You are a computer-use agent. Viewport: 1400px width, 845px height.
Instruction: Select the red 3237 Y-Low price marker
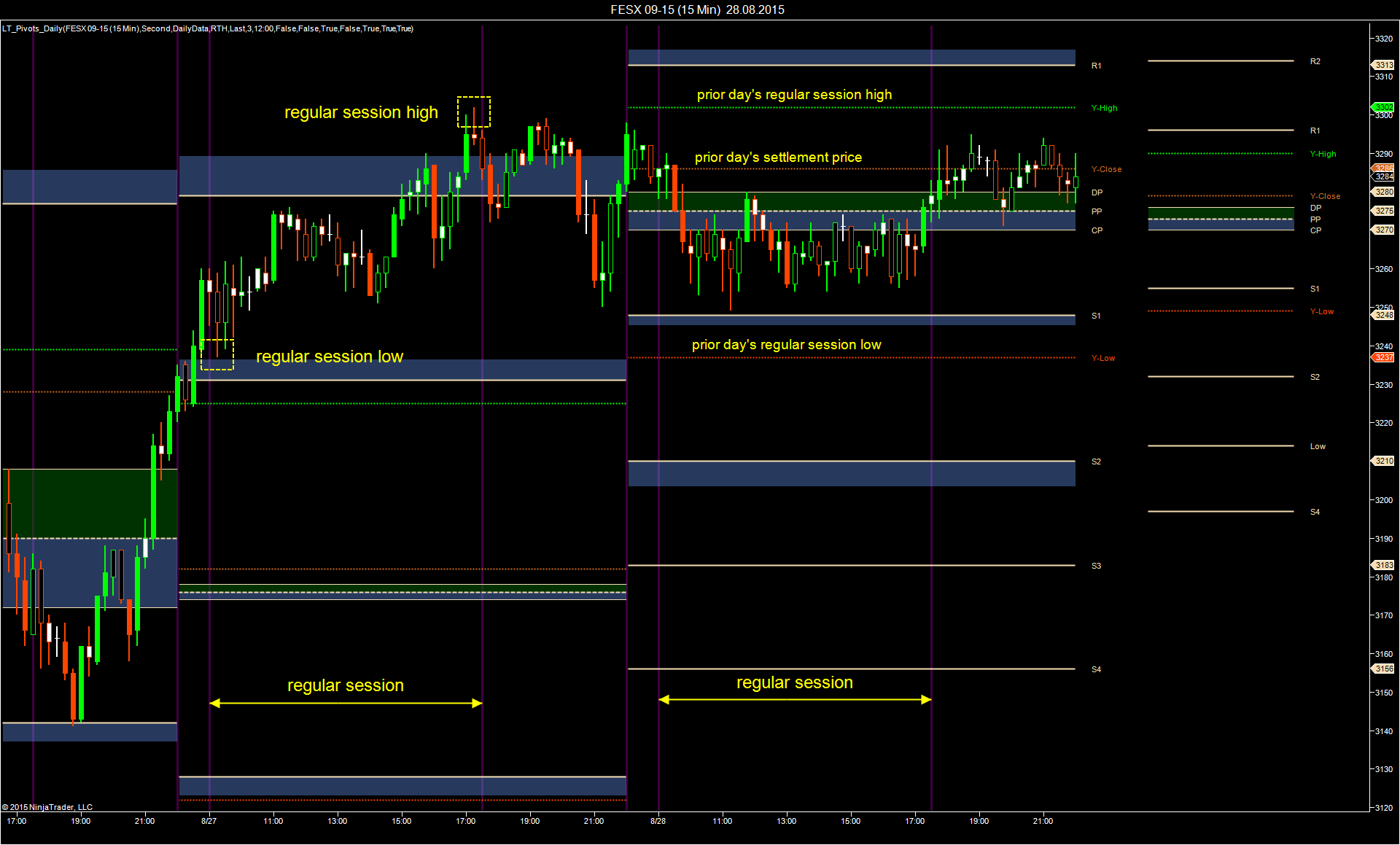(x=1384, y=357)
